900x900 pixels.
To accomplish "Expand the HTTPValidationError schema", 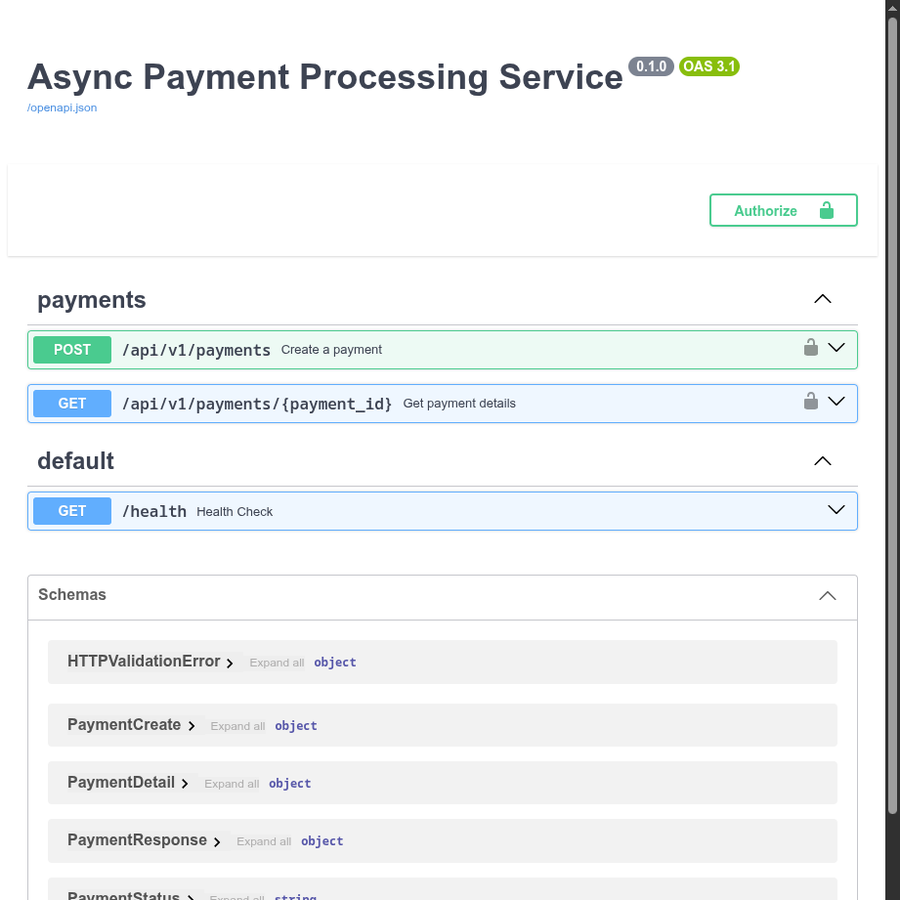I will tap(230, 663).
